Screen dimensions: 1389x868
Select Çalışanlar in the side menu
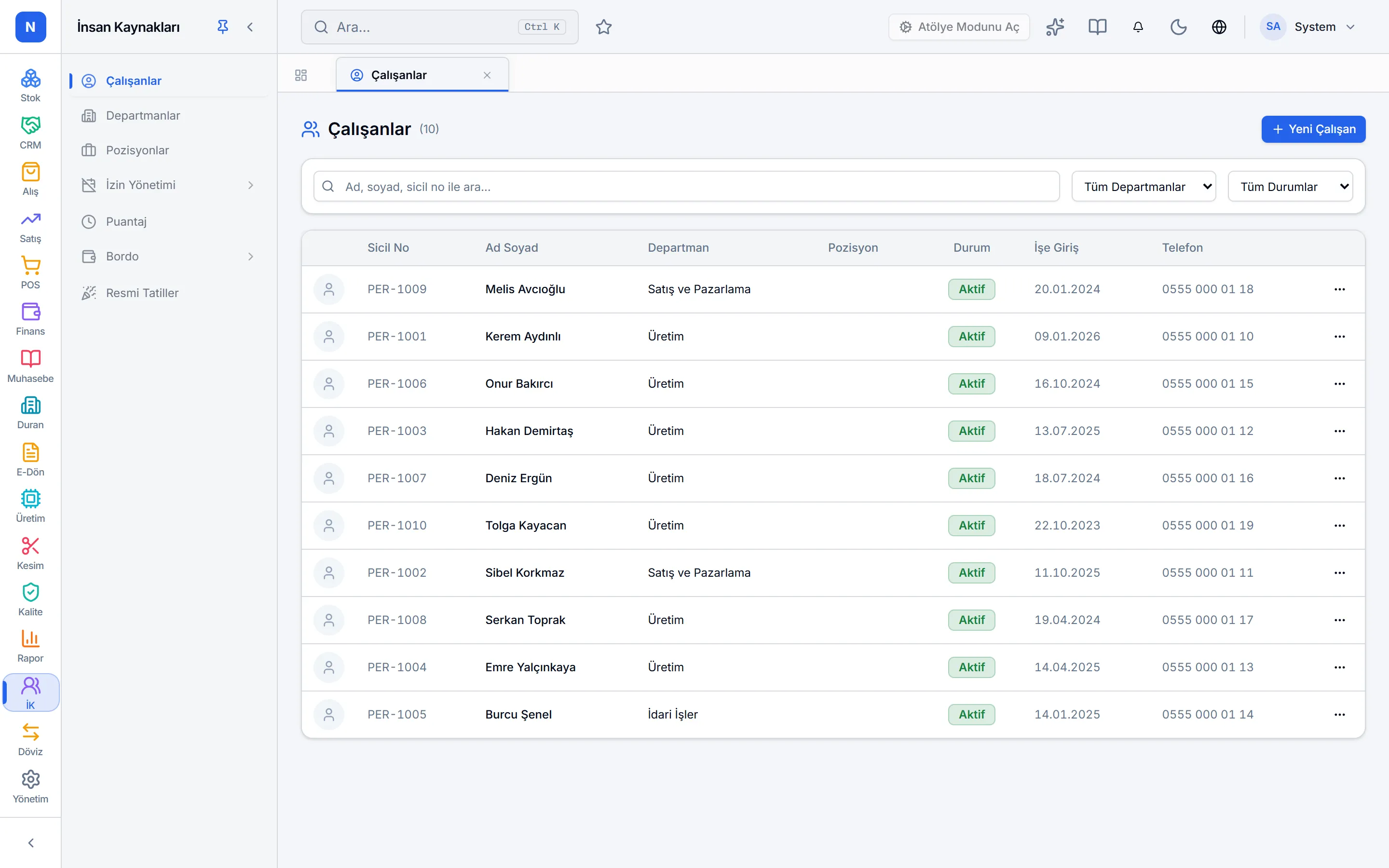(x=168, y=81)
